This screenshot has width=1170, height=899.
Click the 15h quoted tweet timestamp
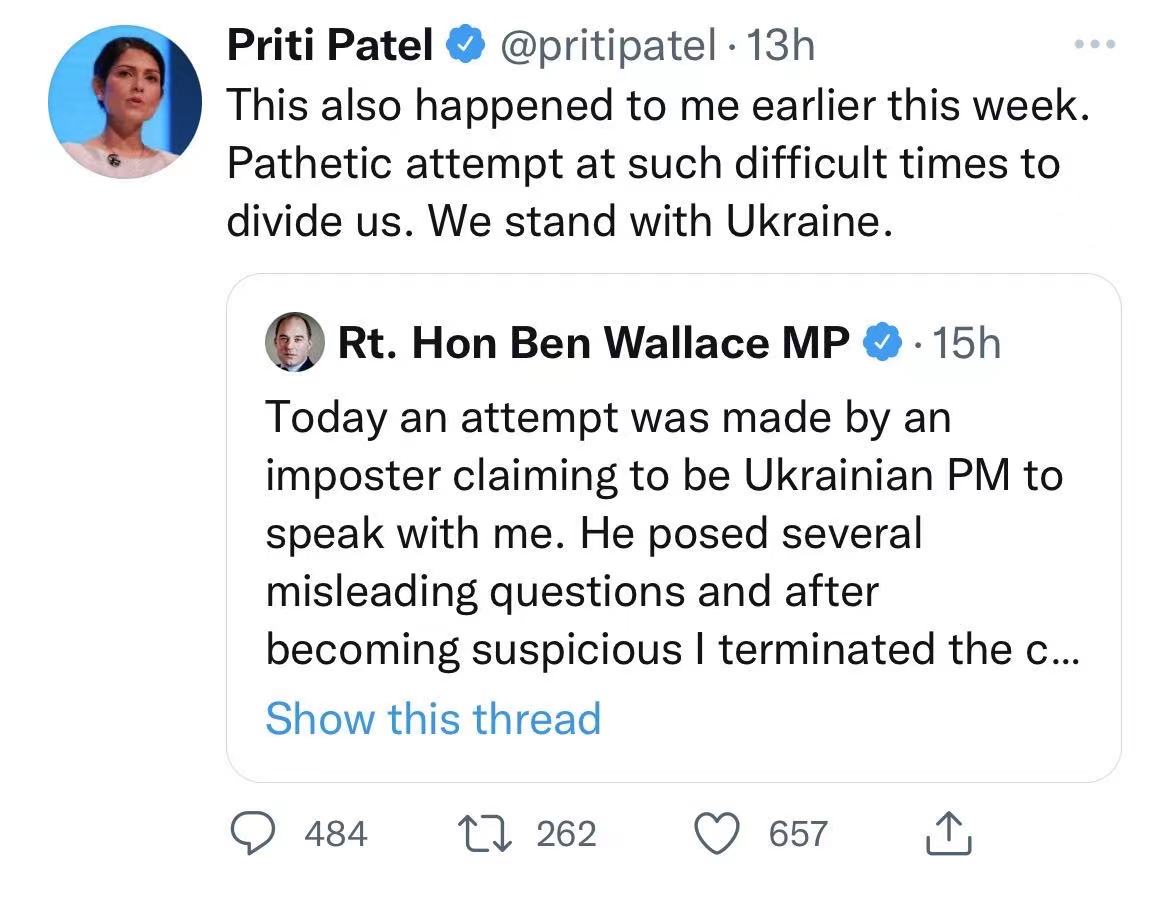965,343
